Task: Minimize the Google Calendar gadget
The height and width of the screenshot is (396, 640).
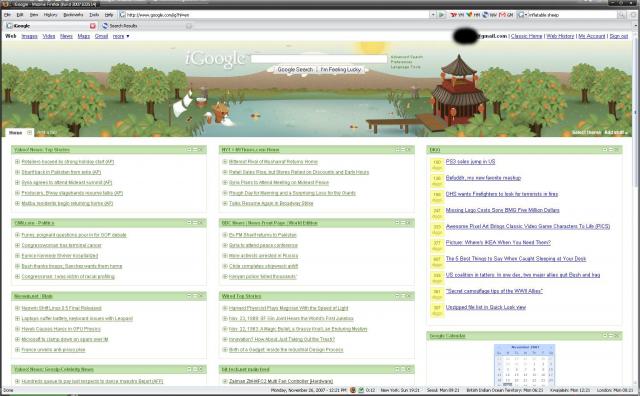Action: [x=611, y=336]
